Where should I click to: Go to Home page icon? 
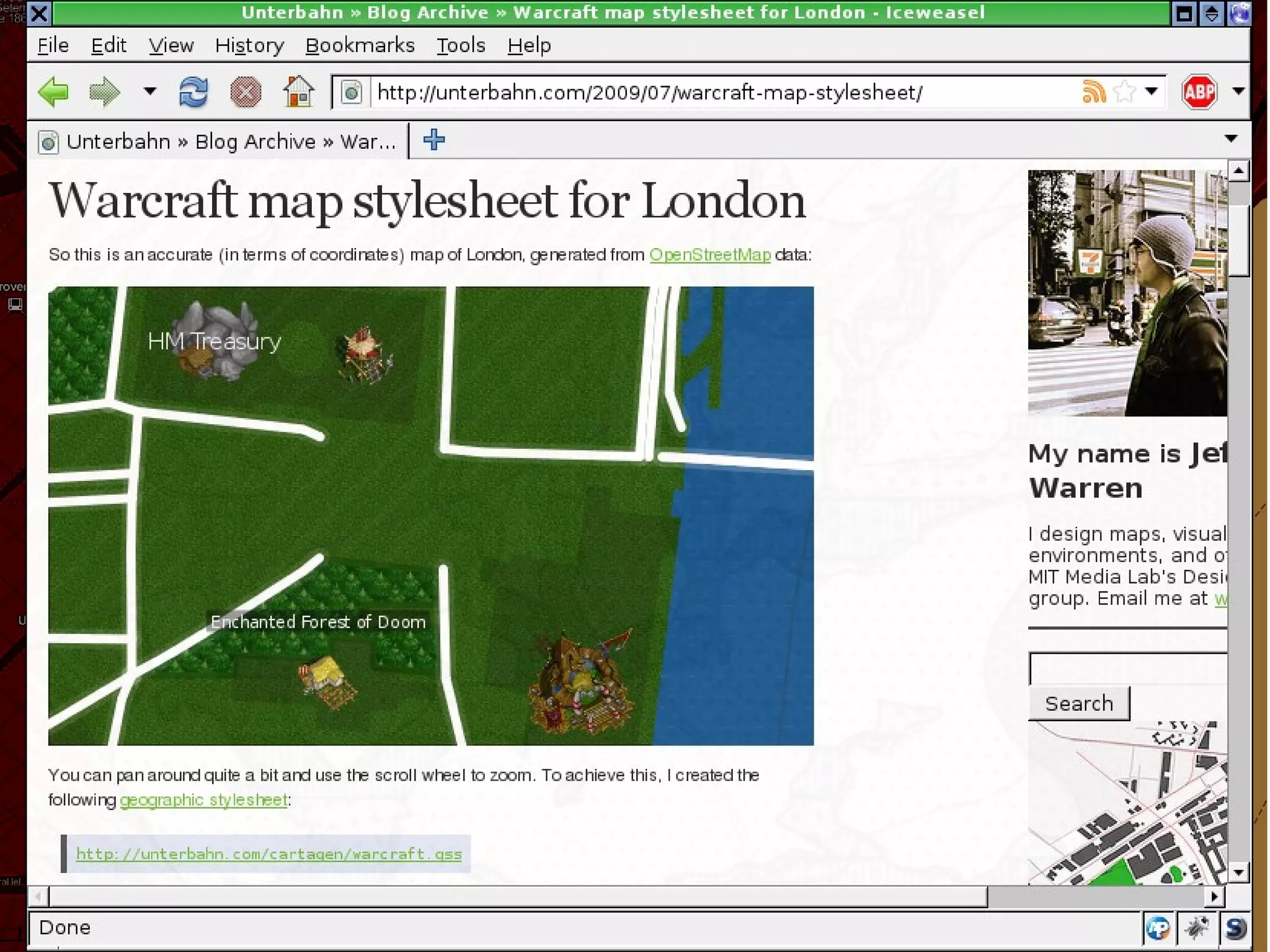(x=298, y=92)
